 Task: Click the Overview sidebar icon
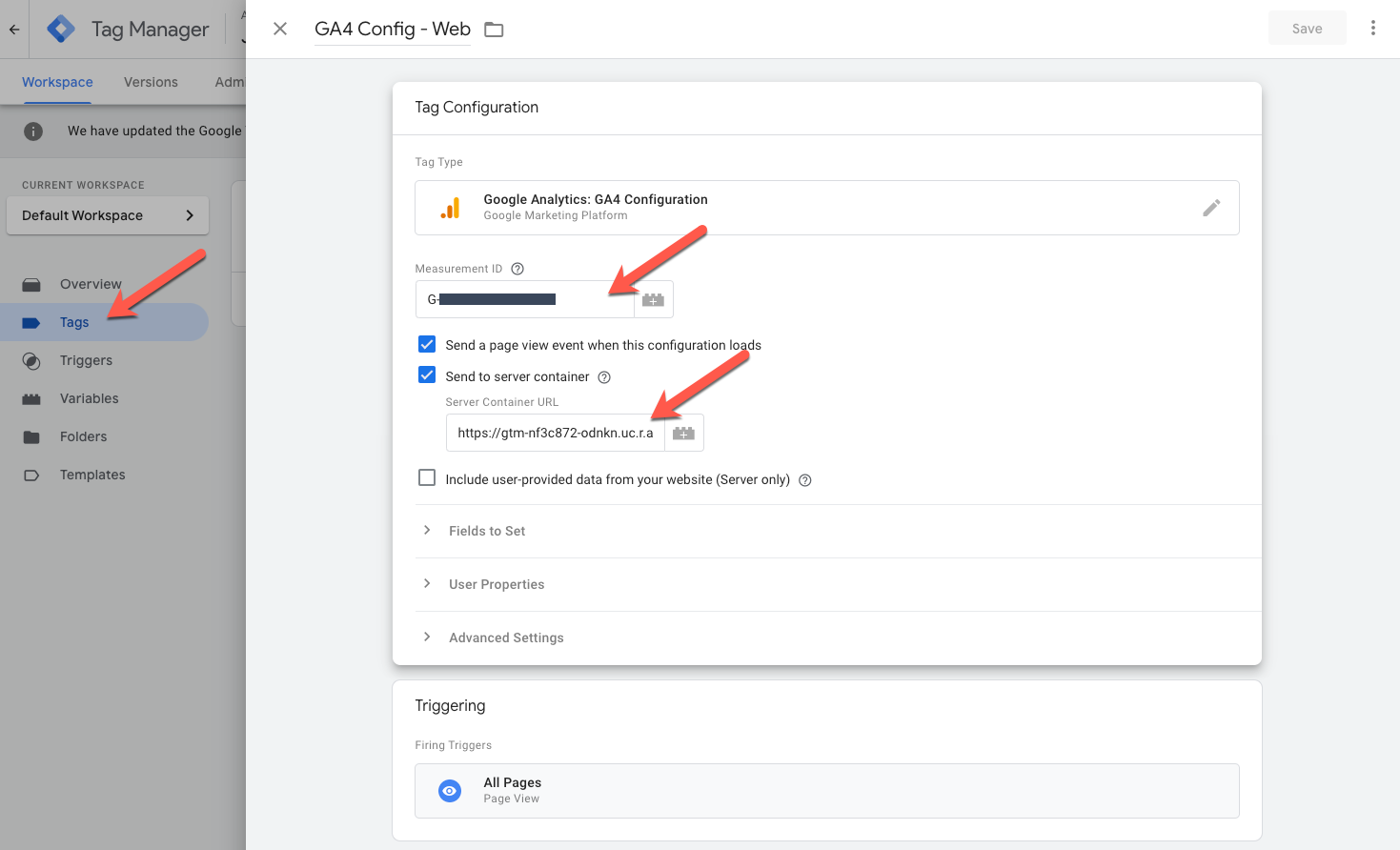(31, 284)
